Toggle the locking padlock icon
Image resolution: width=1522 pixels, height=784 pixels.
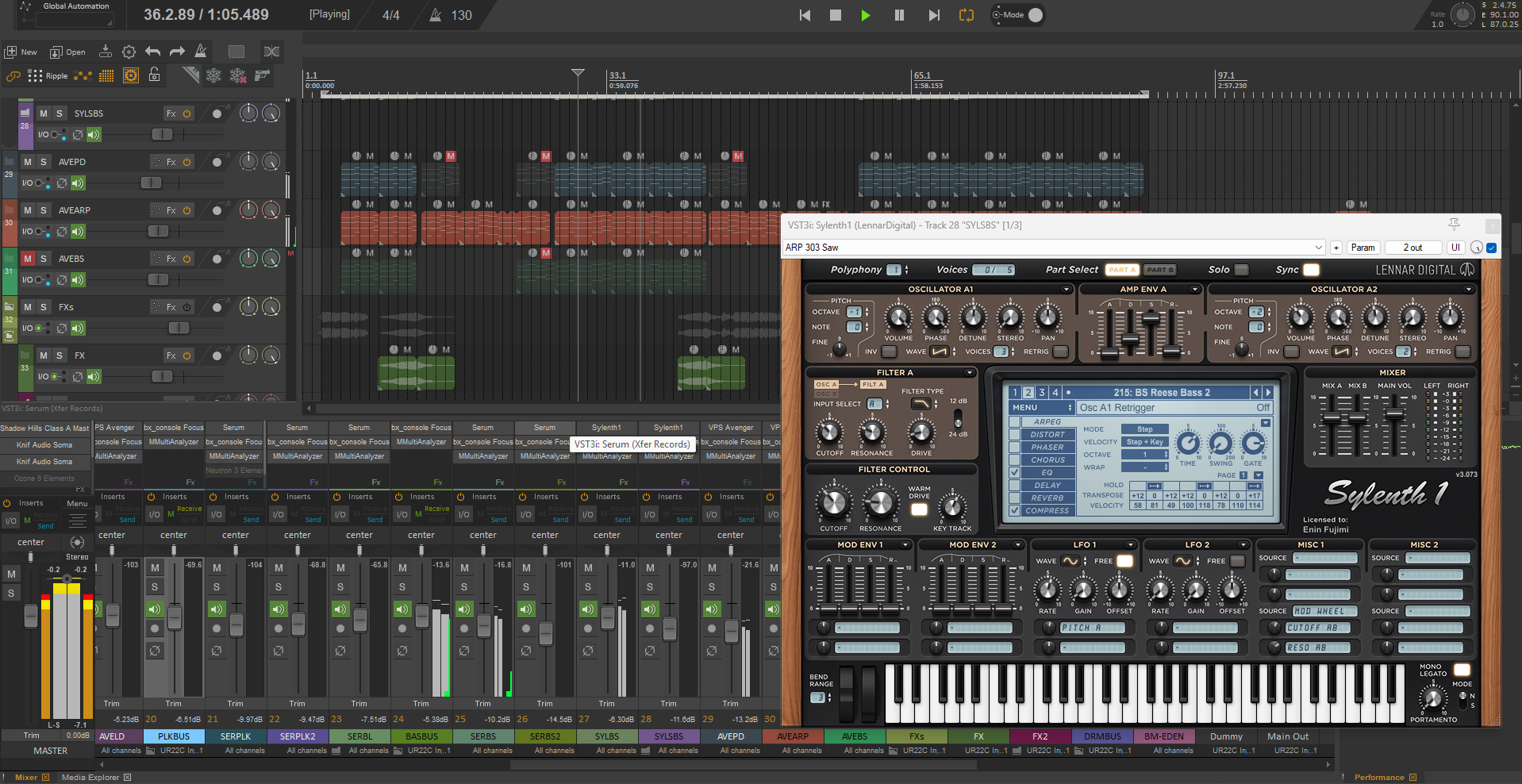pyautogui.click(x=155, y=75)
